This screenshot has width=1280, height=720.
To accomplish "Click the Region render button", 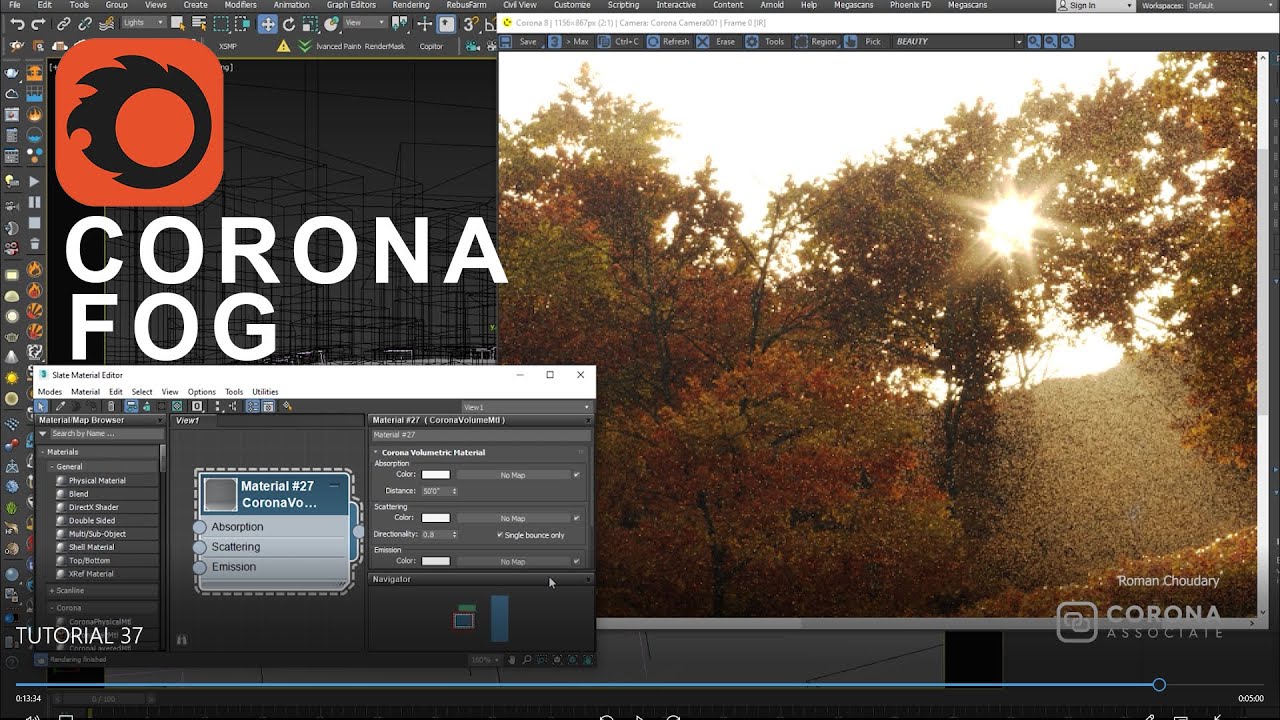I will click(x=815, y=42).
